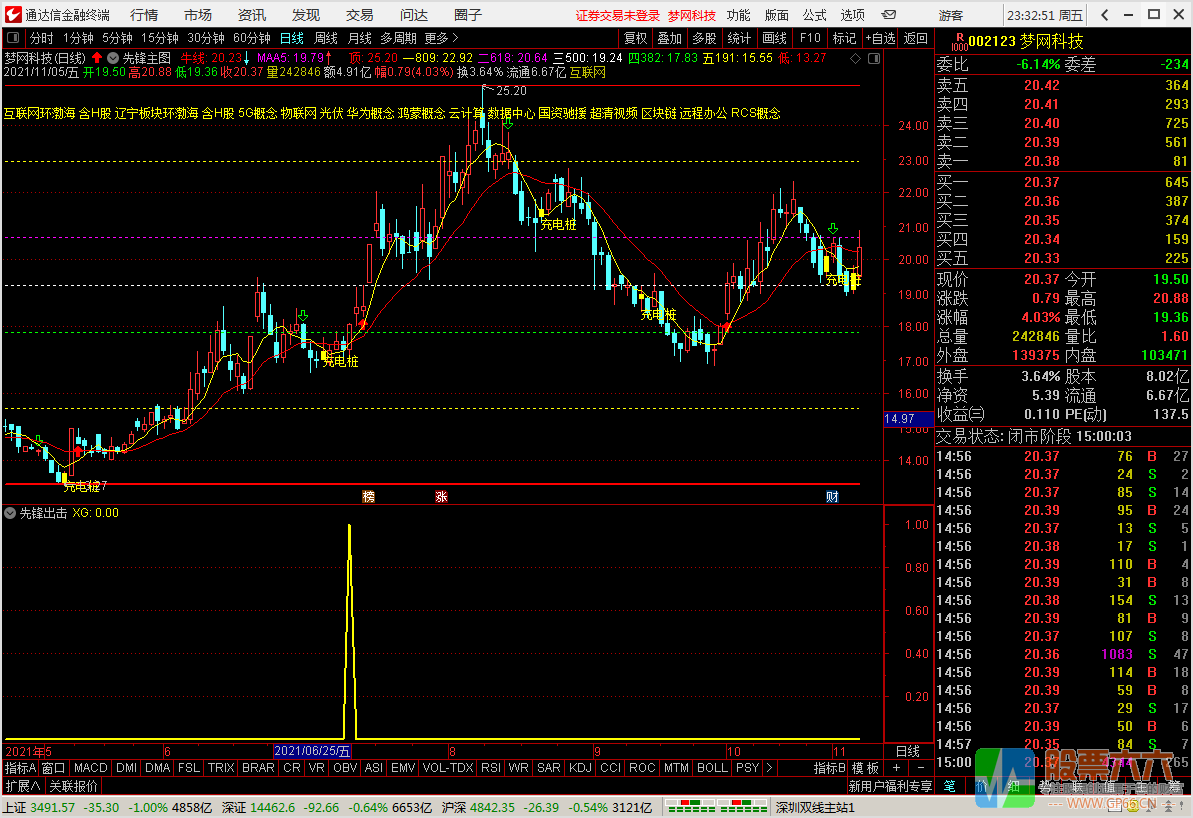This screenshot has width=1193, height=818.
Task: Click the back arrow in title bar
Action: click(1105, 14)
